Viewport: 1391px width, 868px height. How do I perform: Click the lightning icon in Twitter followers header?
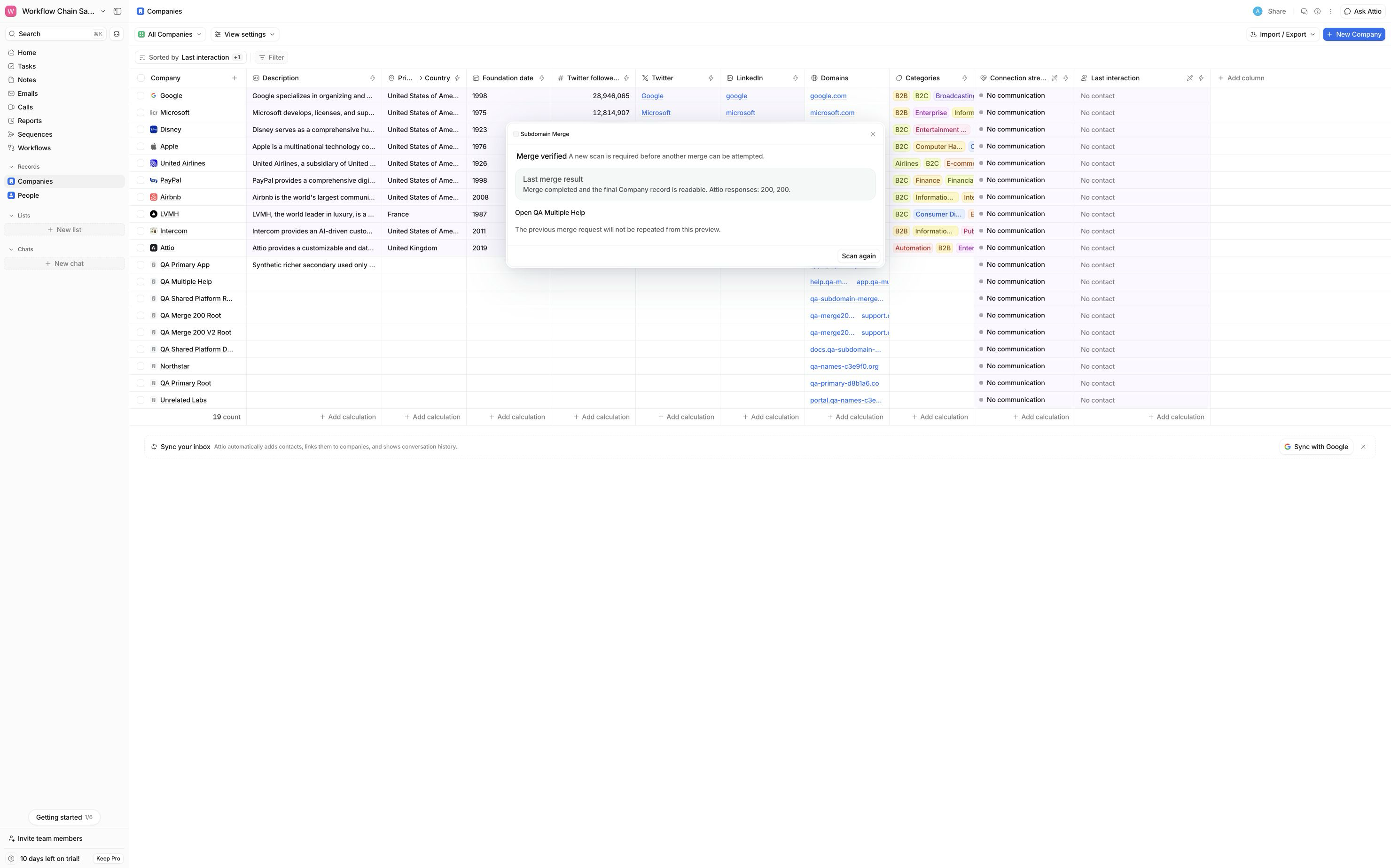point(626,78)
